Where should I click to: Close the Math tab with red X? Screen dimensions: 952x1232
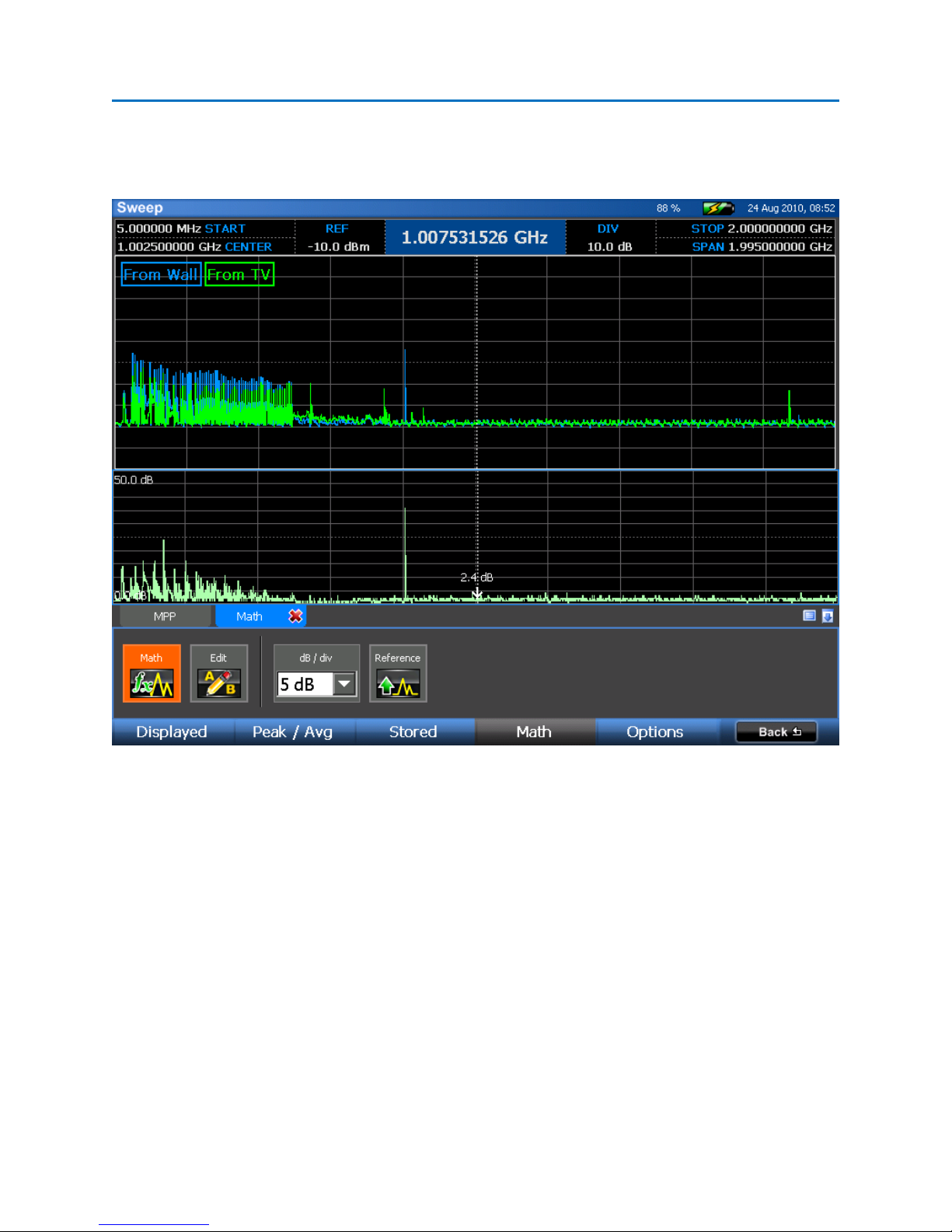[x=295, y=616]
